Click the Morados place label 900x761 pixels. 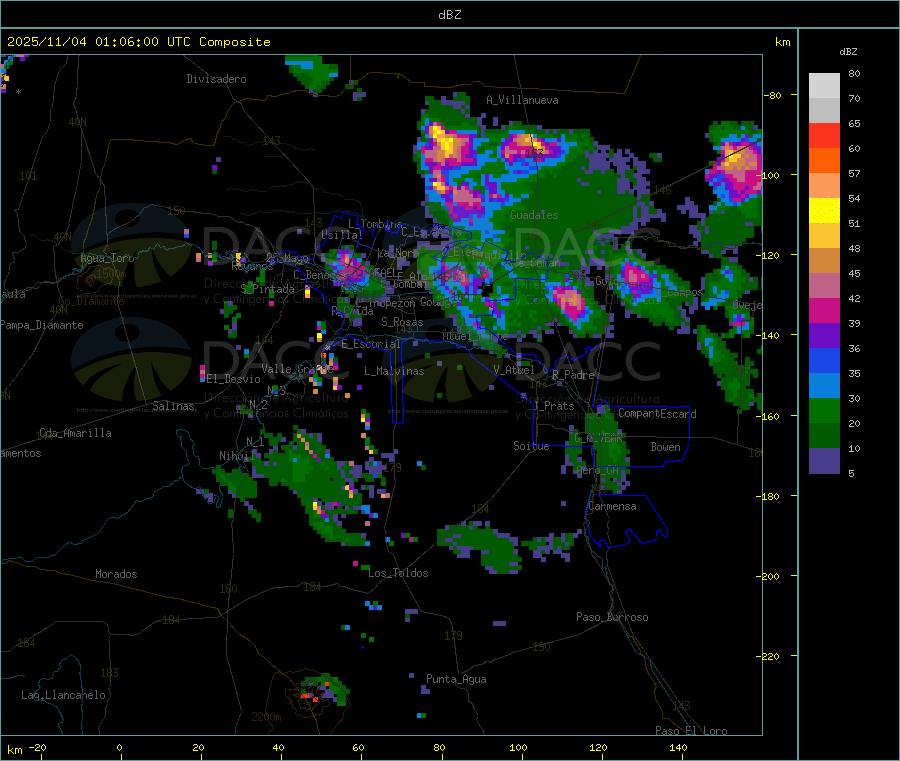point(116,574)
